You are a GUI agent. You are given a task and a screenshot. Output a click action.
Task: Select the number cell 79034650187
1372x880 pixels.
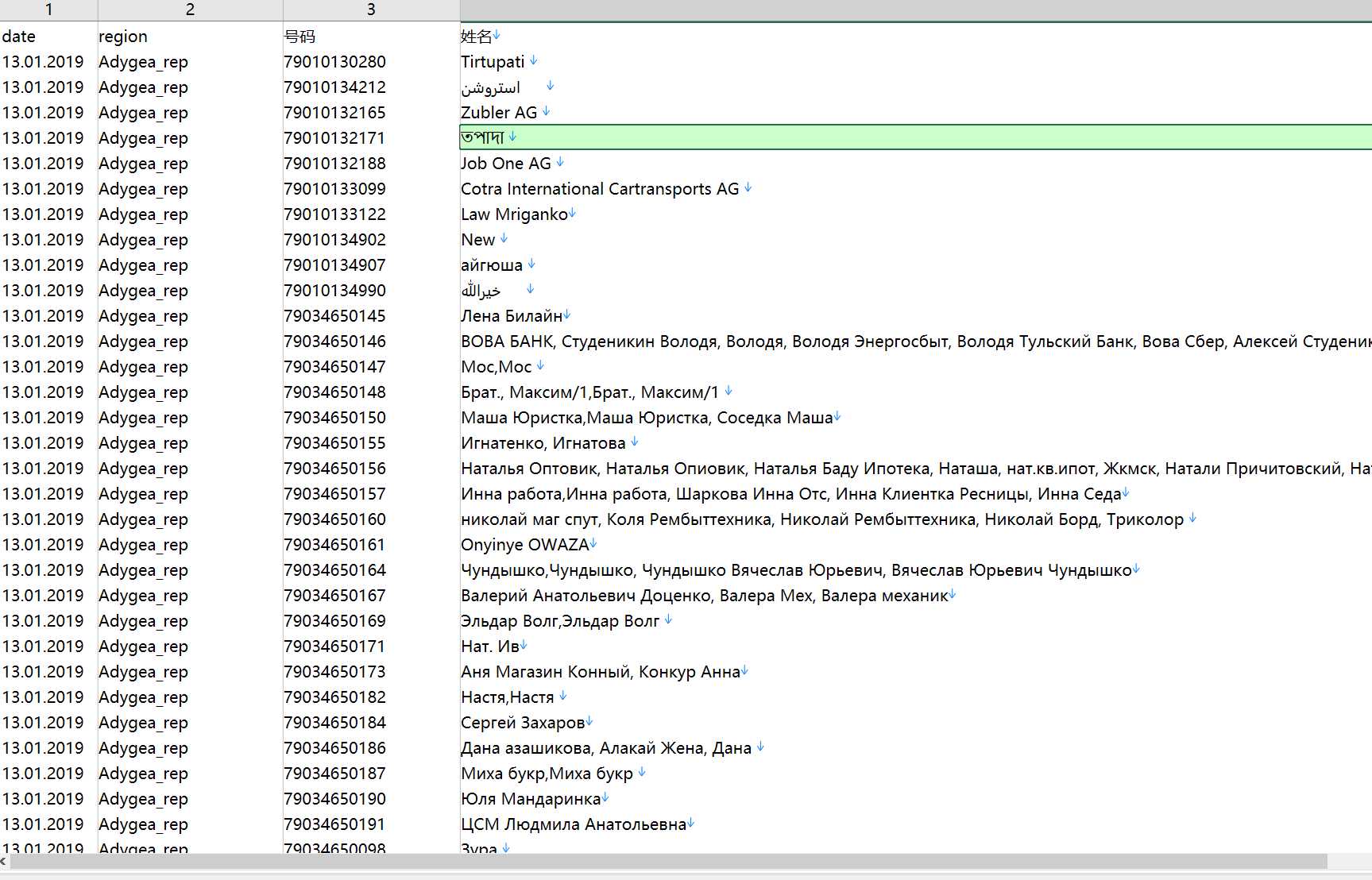[x=371, y=774]
